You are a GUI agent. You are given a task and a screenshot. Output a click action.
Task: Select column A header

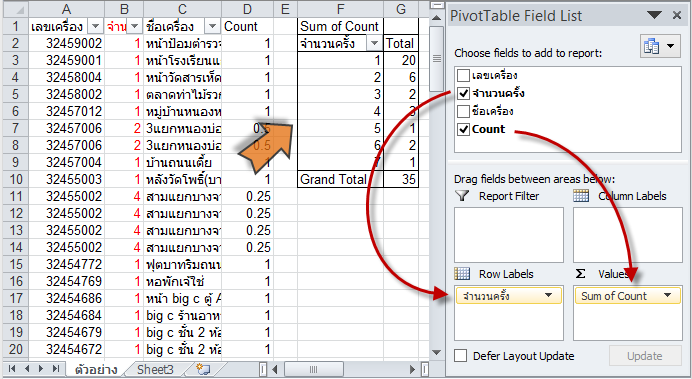pyautogui.click(x=66, y=9)
